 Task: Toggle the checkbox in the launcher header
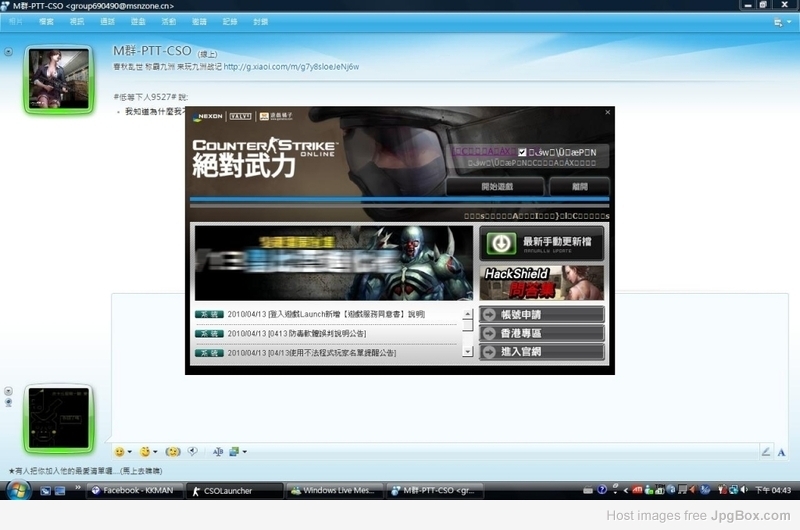(521, 152)
